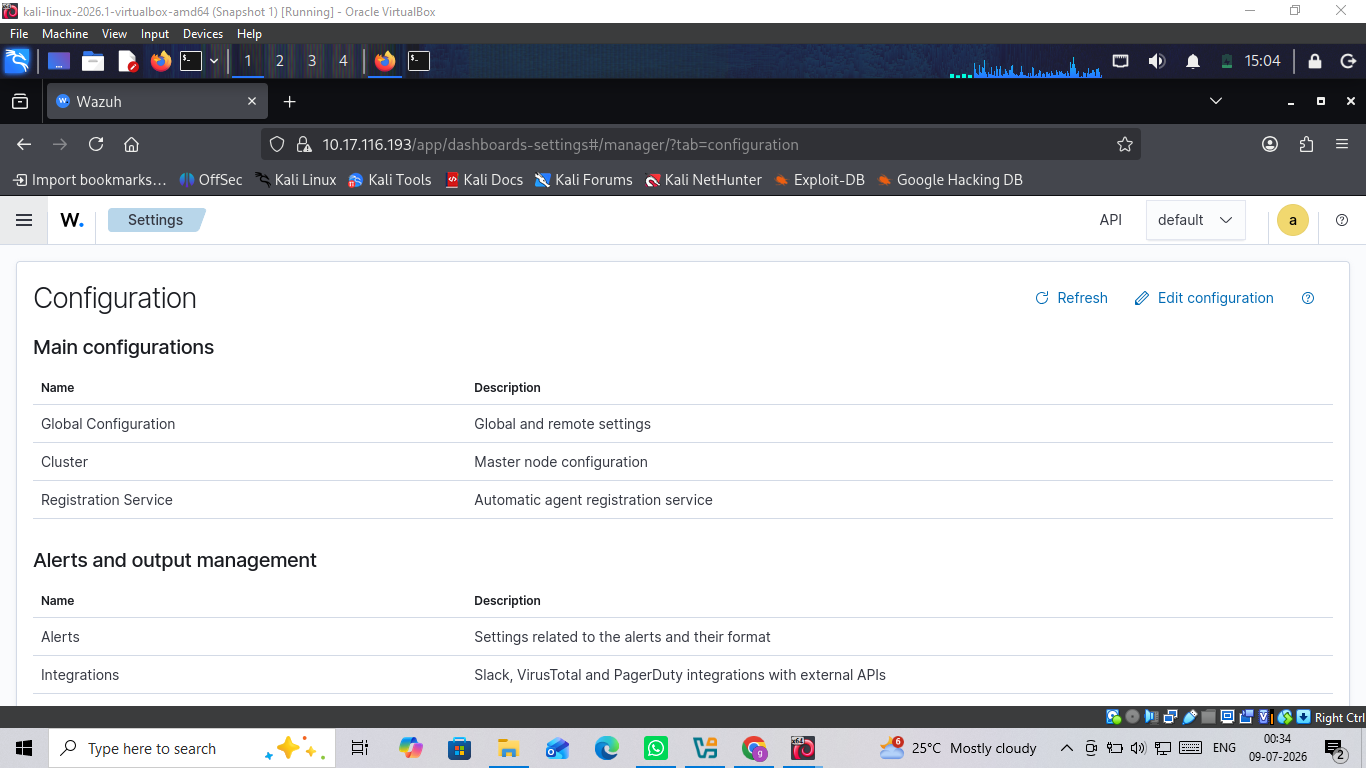The image size is (1366, 768).
Task: Open the file manager icon in Kali panel
Action: click(93, 61)
